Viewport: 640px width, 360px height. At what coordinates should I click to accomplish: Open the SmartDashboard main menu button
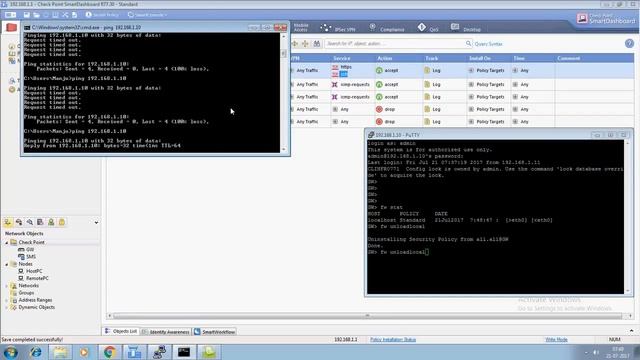point(10,15)
